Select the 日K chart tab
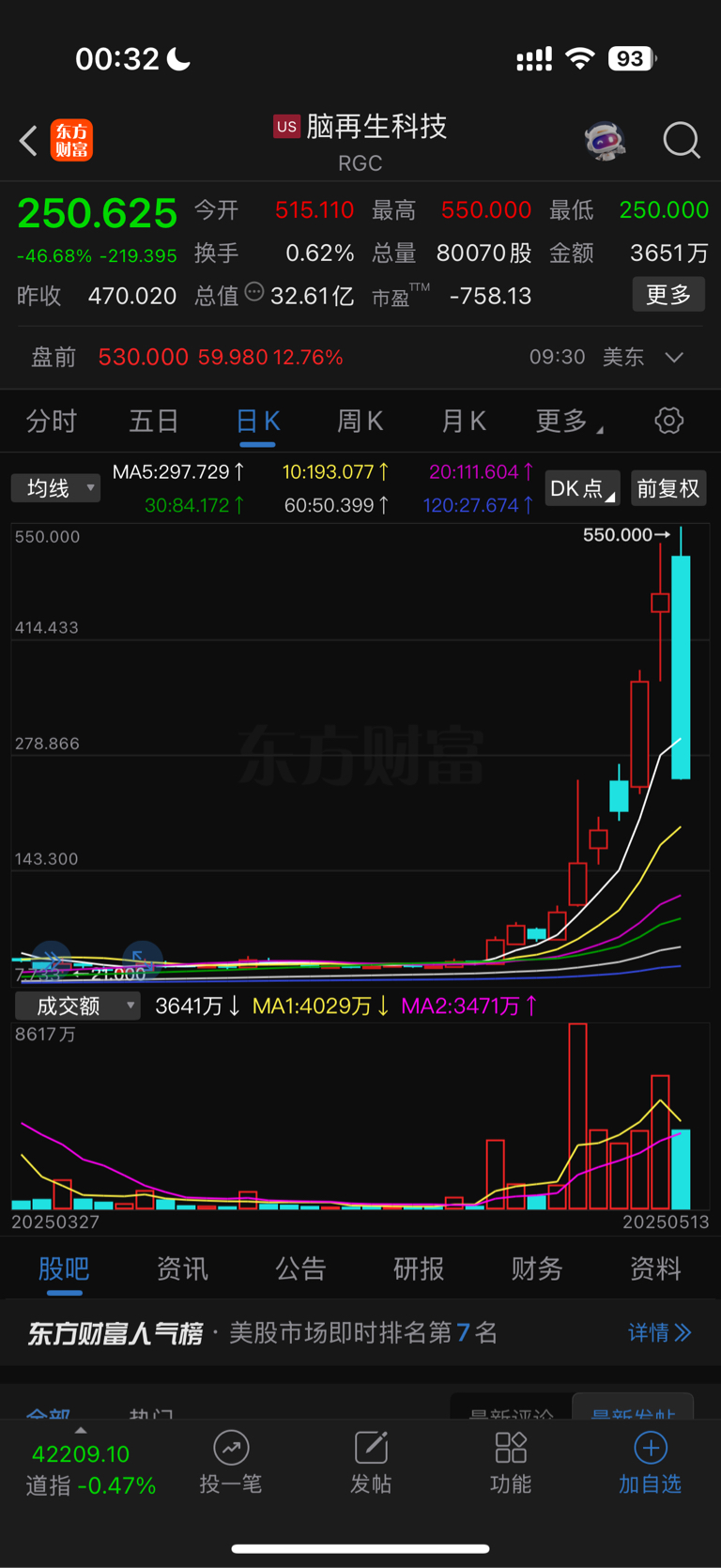 click(x=257, y=422)
